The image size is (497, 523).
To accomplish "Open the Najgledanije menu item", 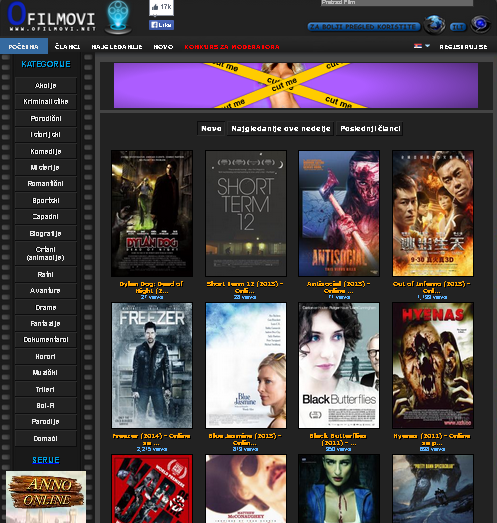I will pos(117,47).
